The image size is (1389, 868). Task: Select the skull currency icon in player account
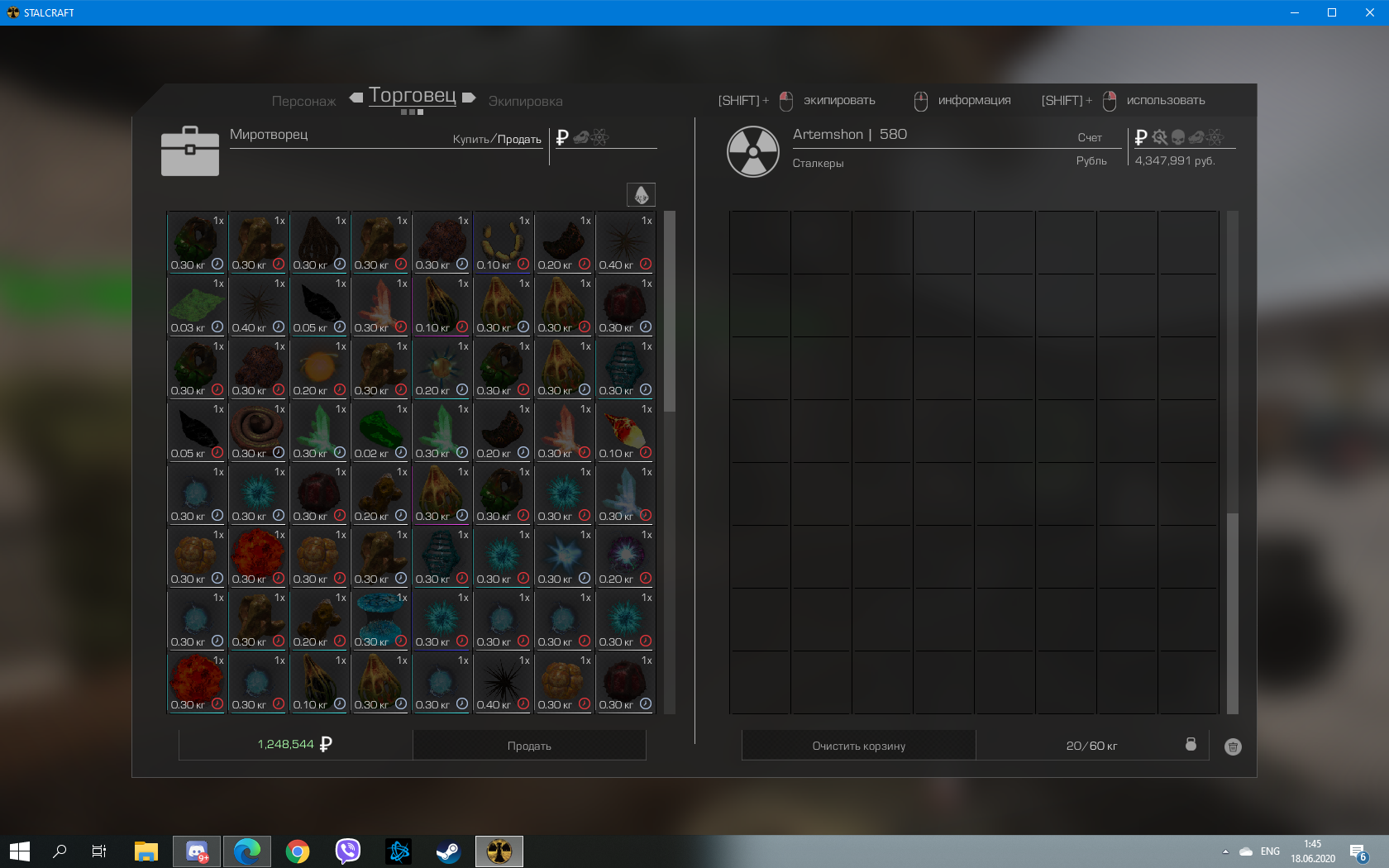1178,137
